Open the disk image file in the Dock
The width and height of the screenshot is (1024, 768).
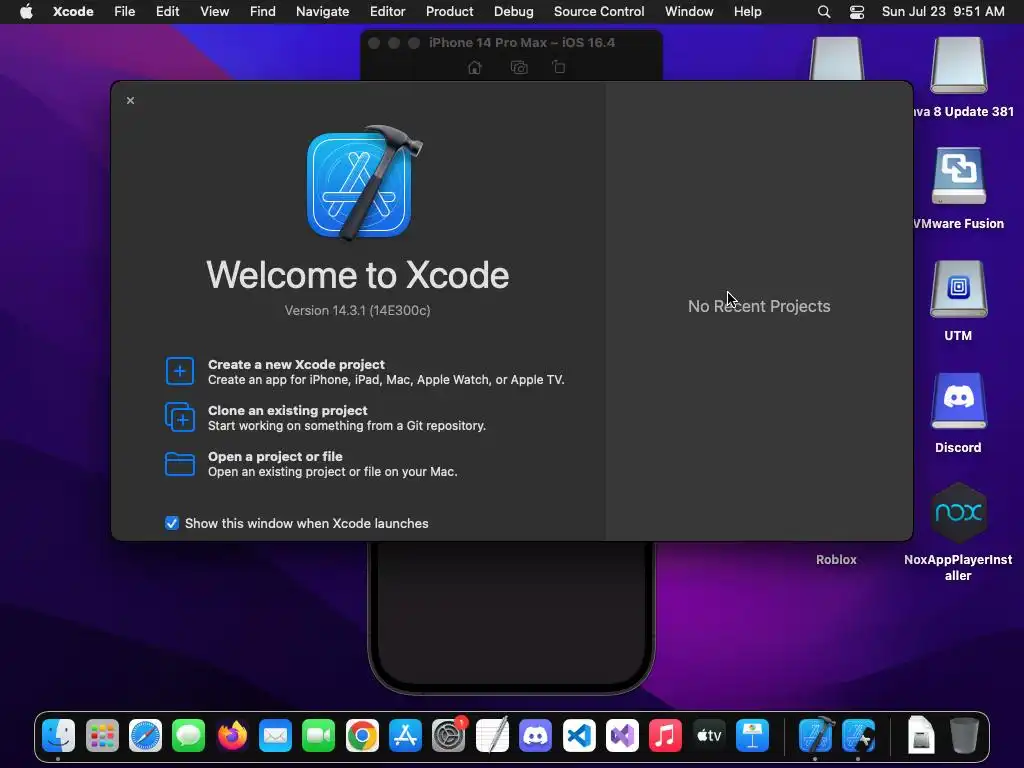[921, 735]
